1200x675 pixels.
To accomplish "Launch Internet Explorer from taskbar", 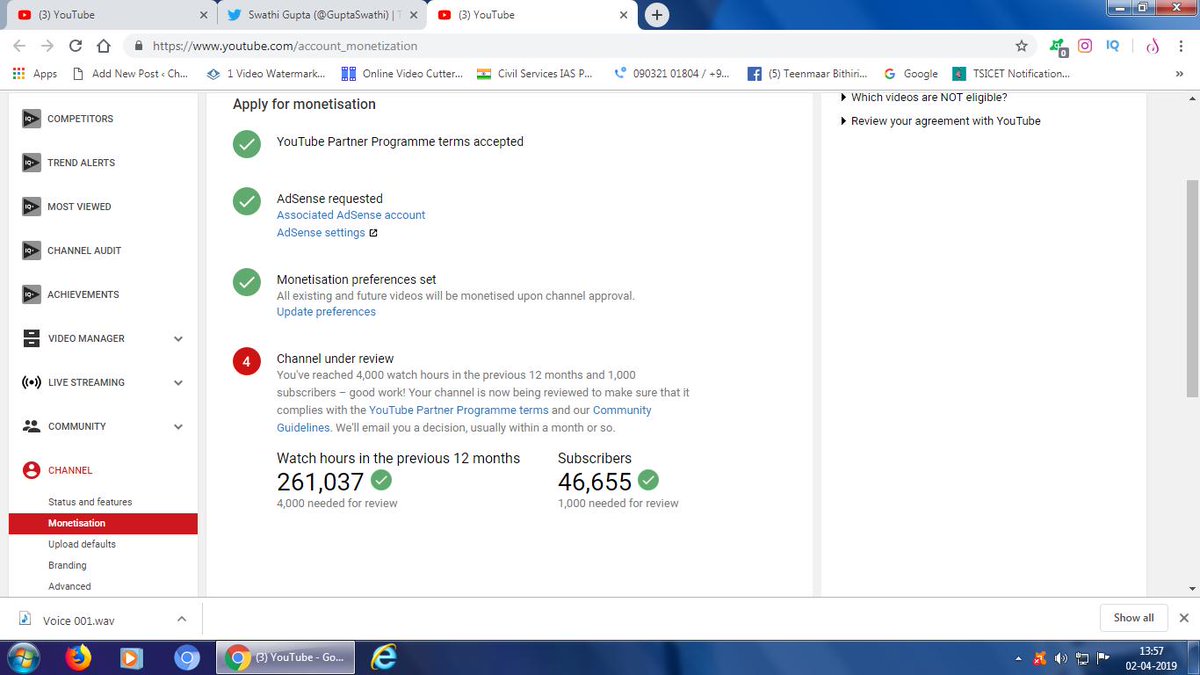I will 384,657.
